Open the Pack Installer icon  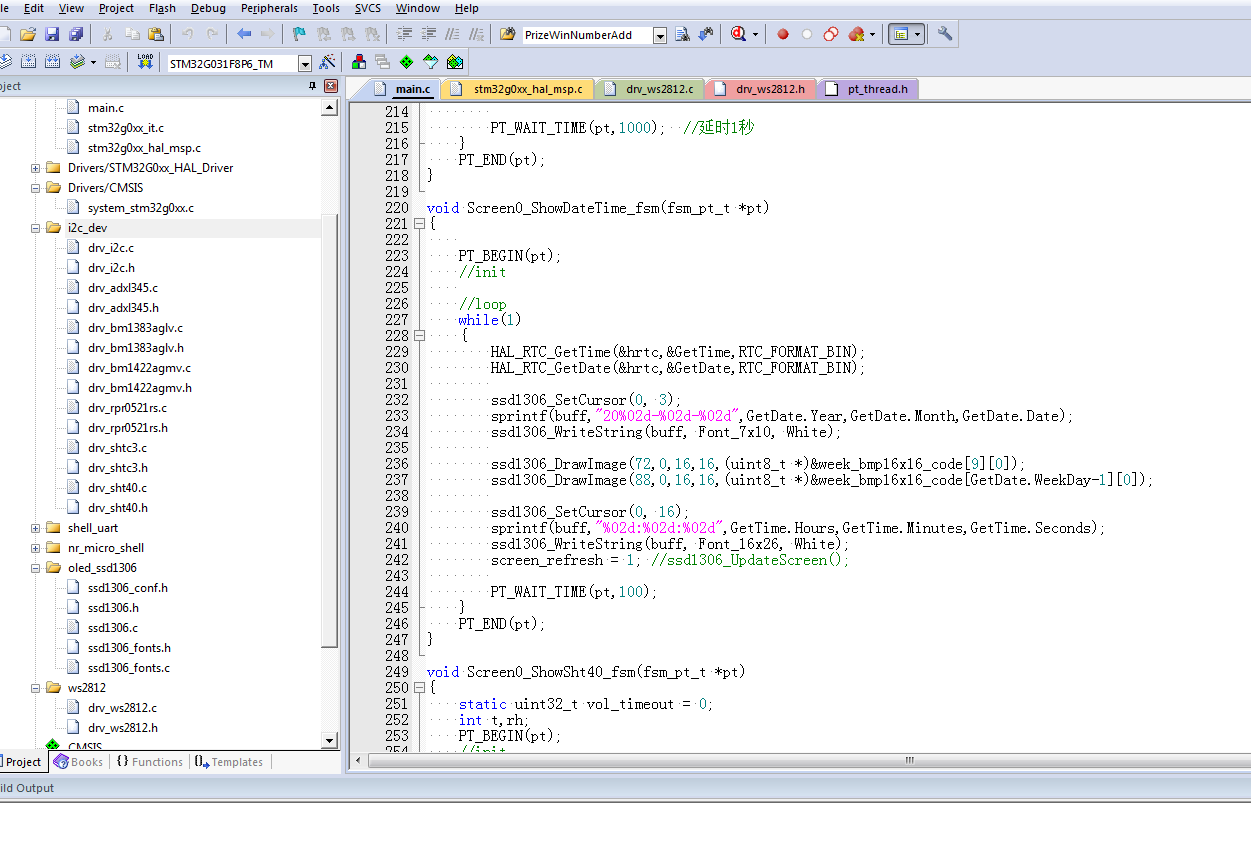point(455,62)
